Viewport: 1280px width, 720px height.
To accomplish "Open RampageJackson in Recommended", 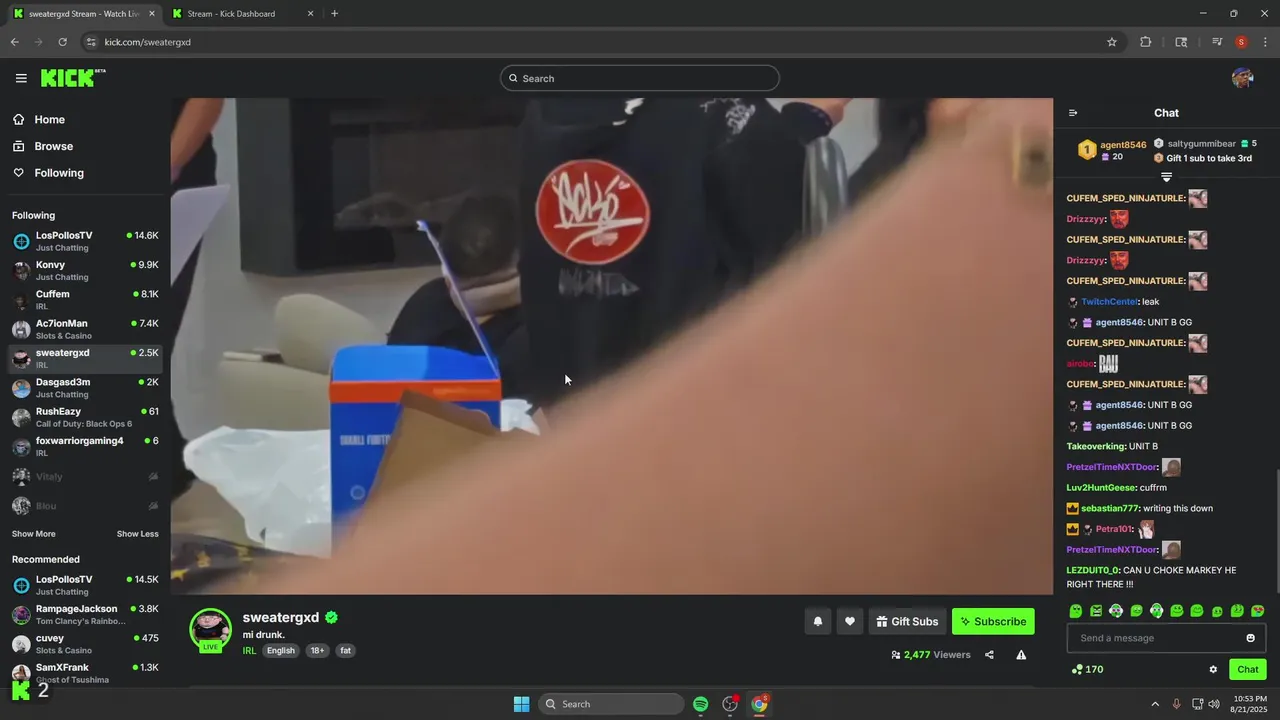I will point(85,614).
